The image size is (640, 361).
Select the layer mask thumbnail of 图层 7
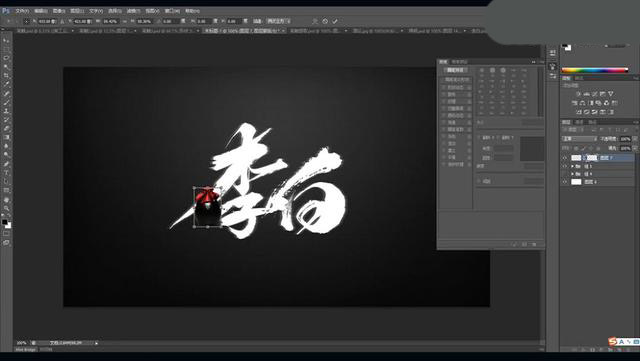click(x=592, y=158)
